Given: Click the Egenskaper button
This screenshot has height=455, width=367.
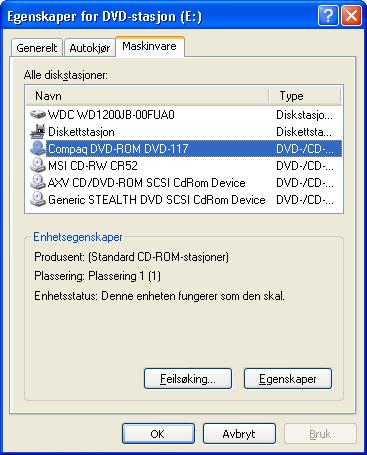Looking at the screenshot, I should tap(288, 379).
